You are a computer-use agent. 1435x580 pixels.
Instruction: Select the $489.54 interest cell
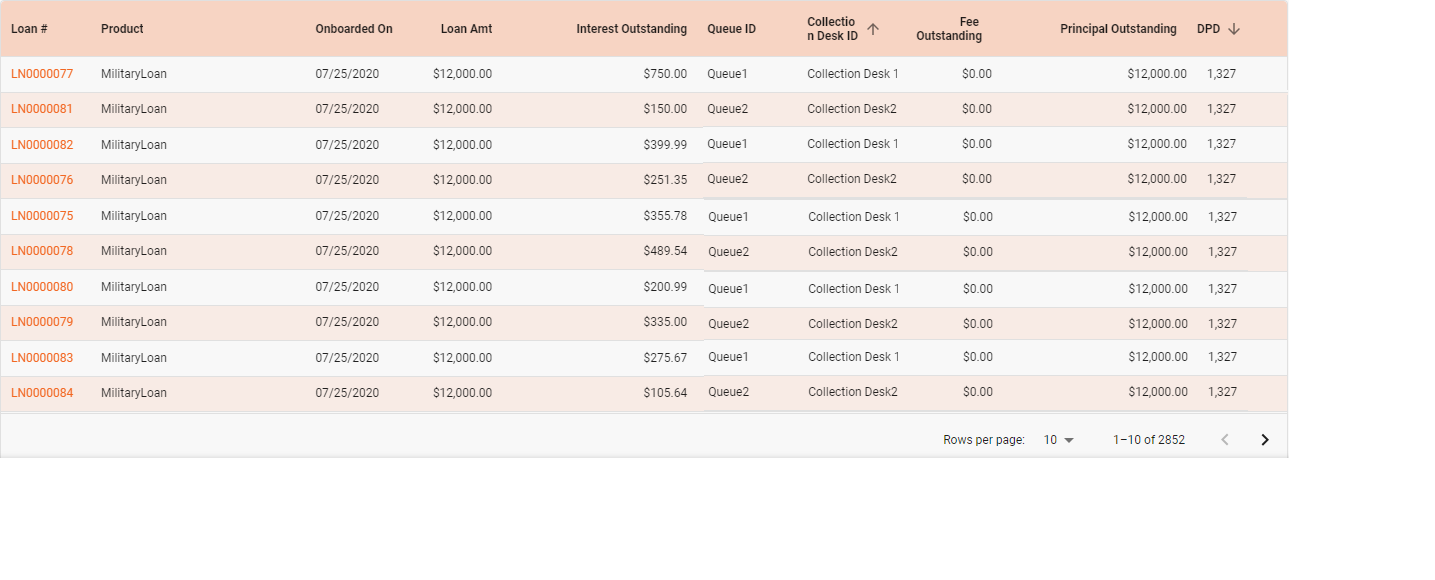(665, 251)
